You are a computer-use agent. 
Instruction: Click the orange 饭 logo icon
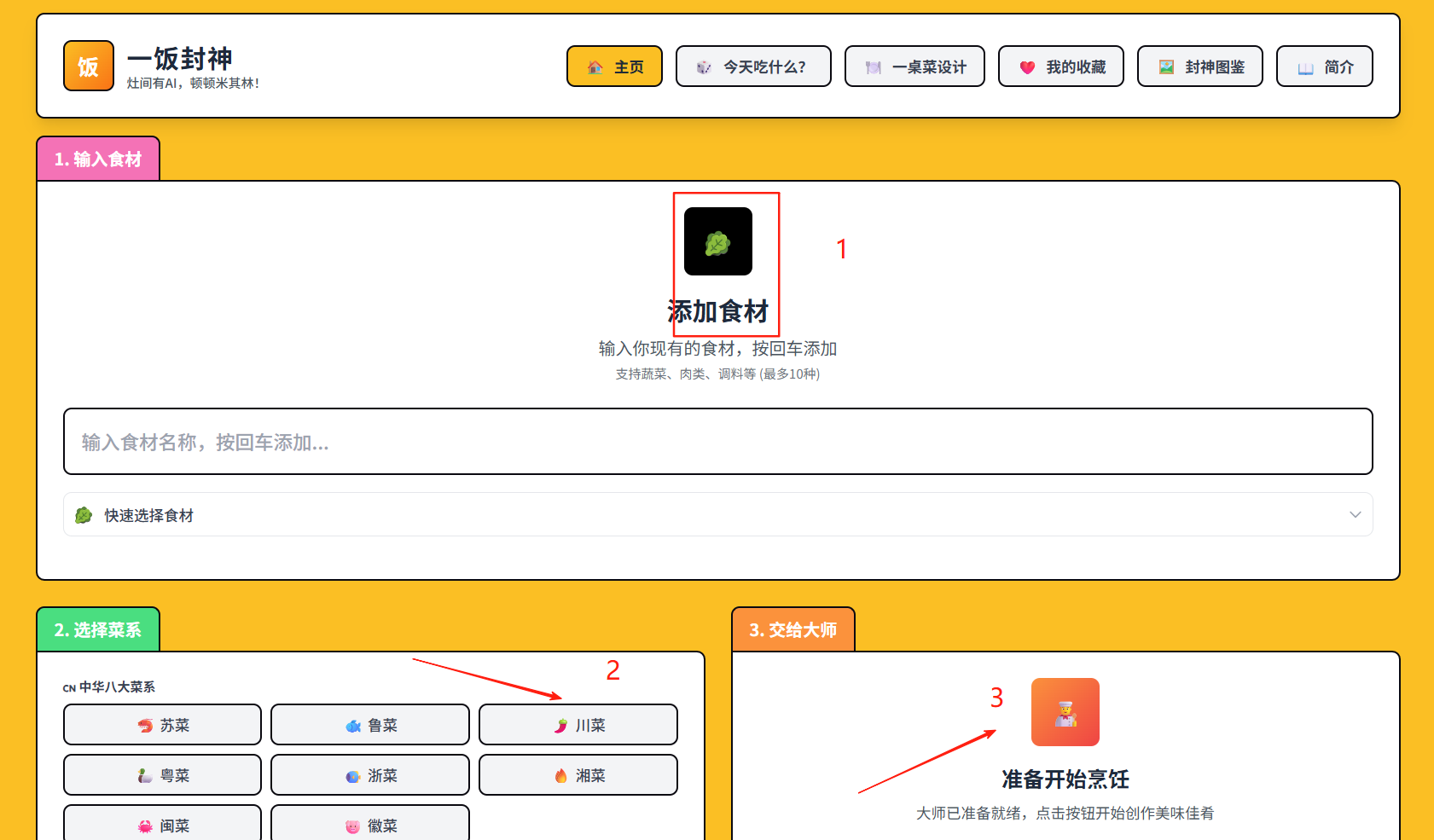(x=88, y=66)
